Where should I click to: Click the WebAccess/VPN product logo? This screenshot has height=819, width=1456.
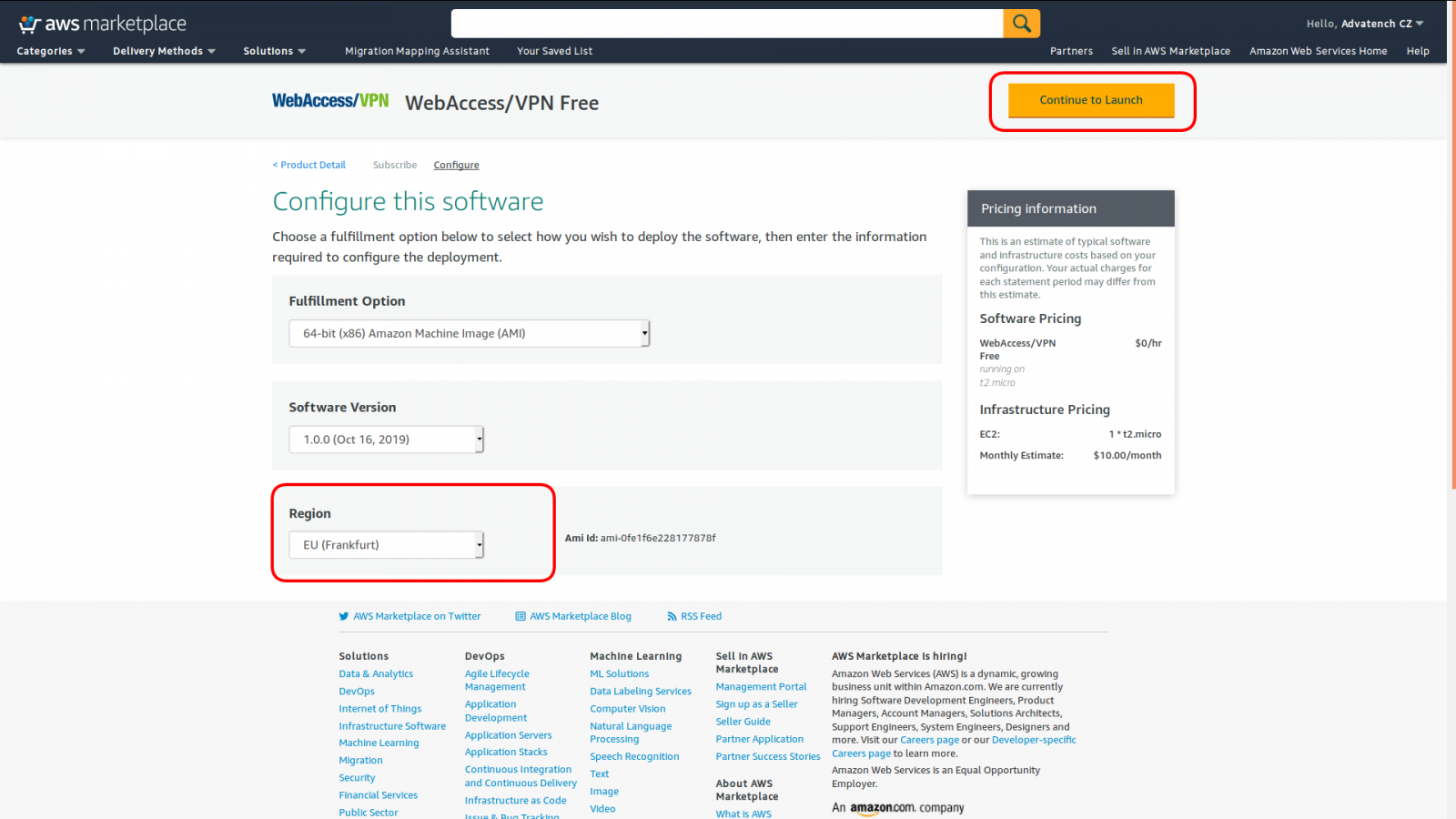pyautogui.click(x=330, y=101)
